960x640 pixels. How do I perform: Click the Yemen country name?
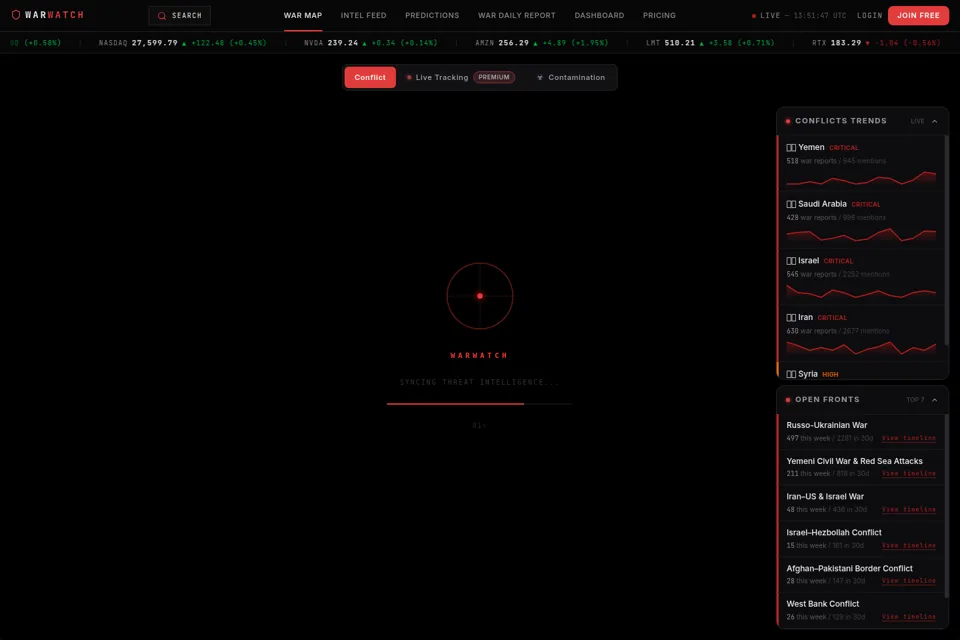click(x=811, y=147)
